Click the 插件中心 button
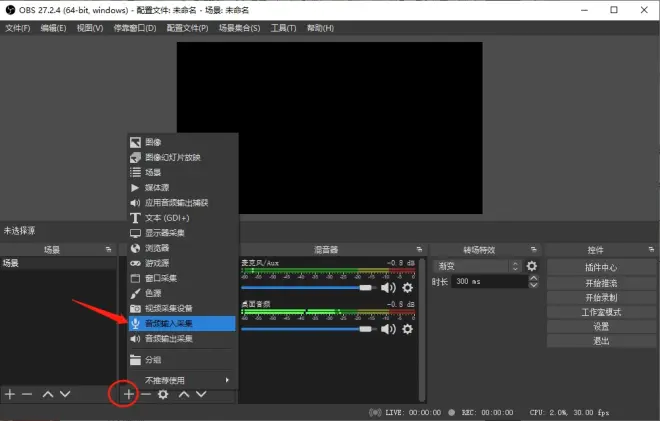660x421 pixels. tap(601, 267)
